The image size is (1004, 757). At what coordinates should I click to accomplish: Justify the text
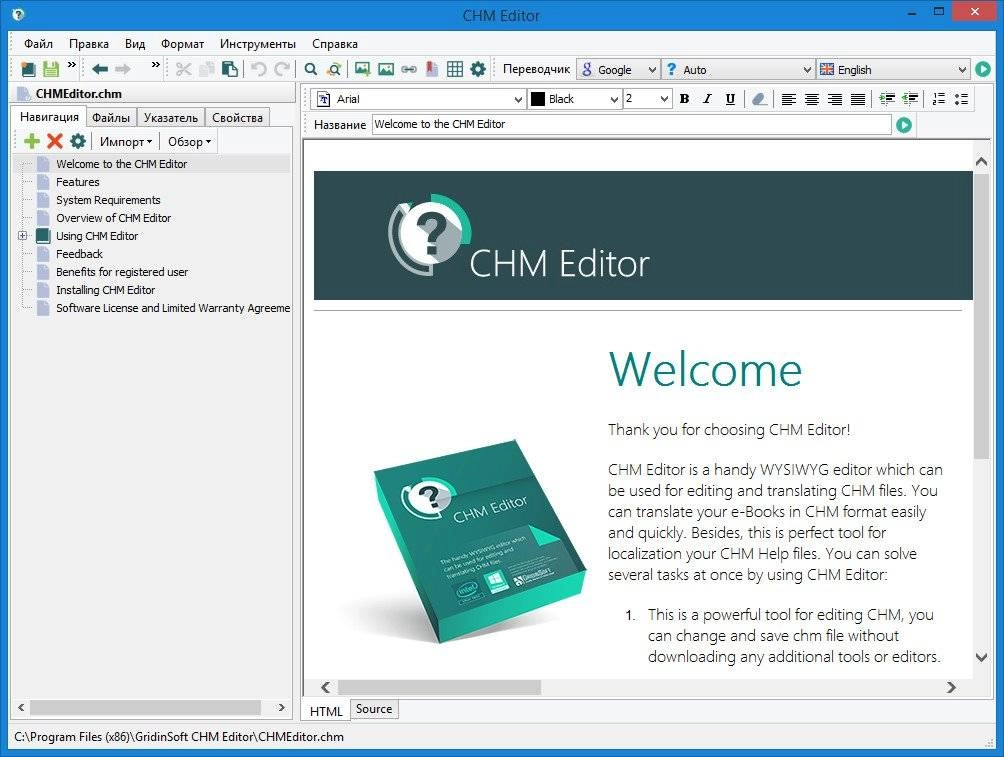tap(857, 99)
